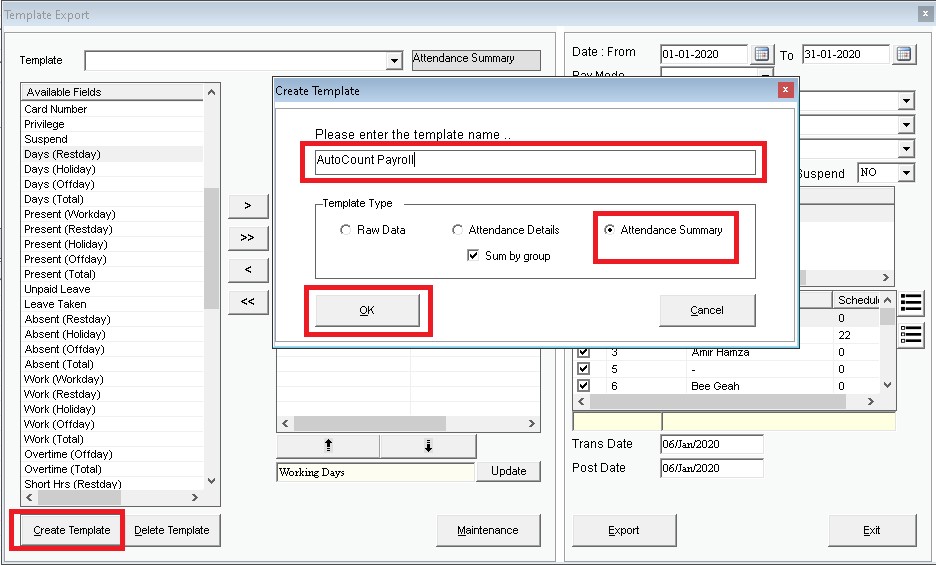The image size is (936, 565).
Task: Open the To date calendar picker
Action: (904, 54)
